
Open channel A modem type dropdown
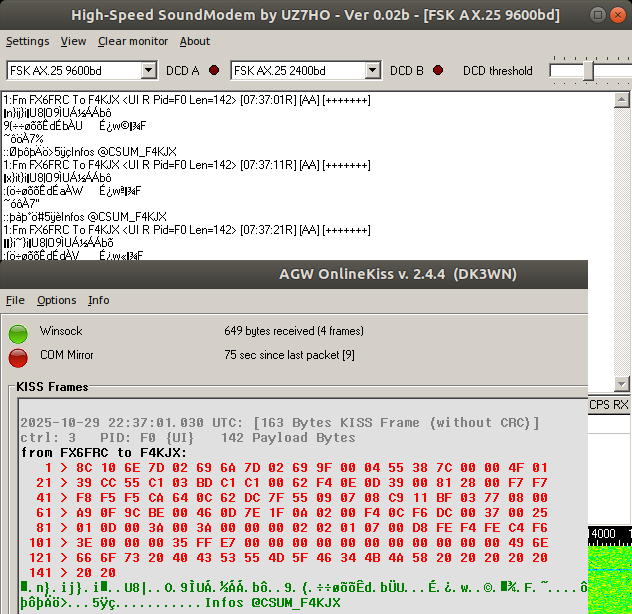coord(149,71)
